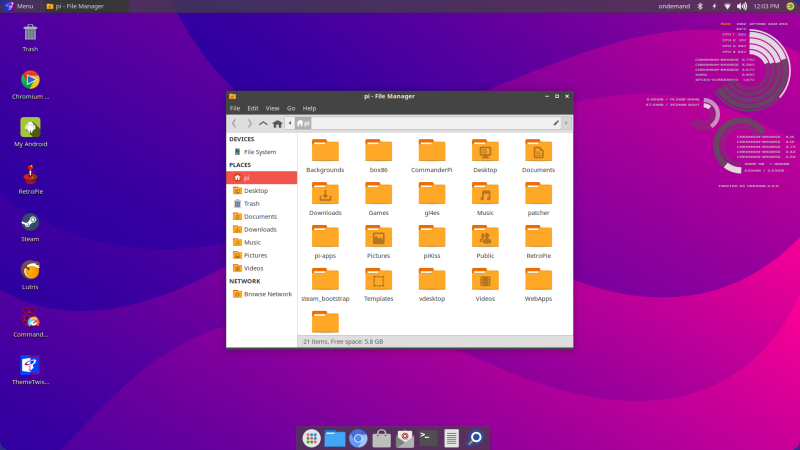Select the Pictures folder in file pane
Screen dimensions: 800x450
[379, 236]
